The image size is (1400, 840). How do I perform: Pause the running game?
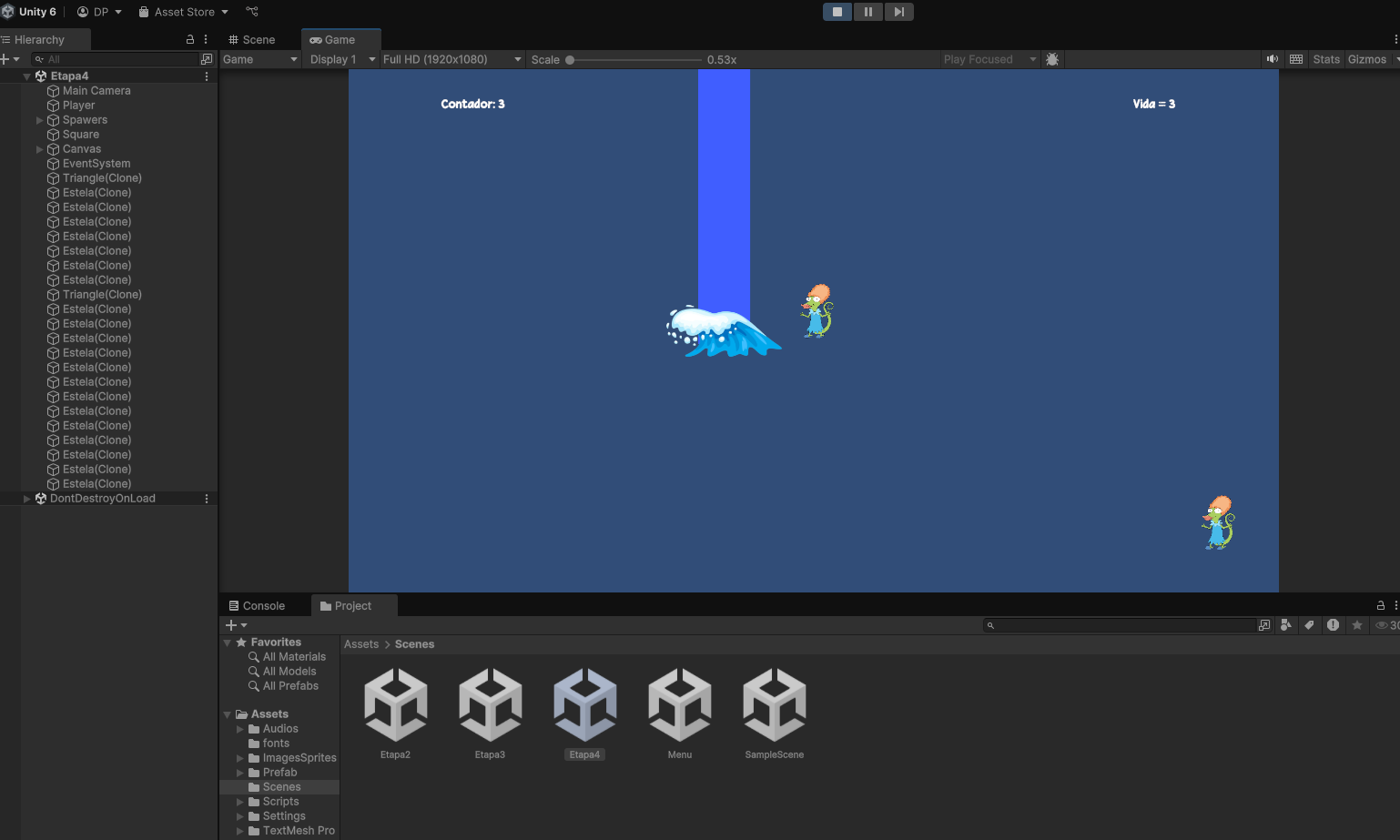pos(868,12)
